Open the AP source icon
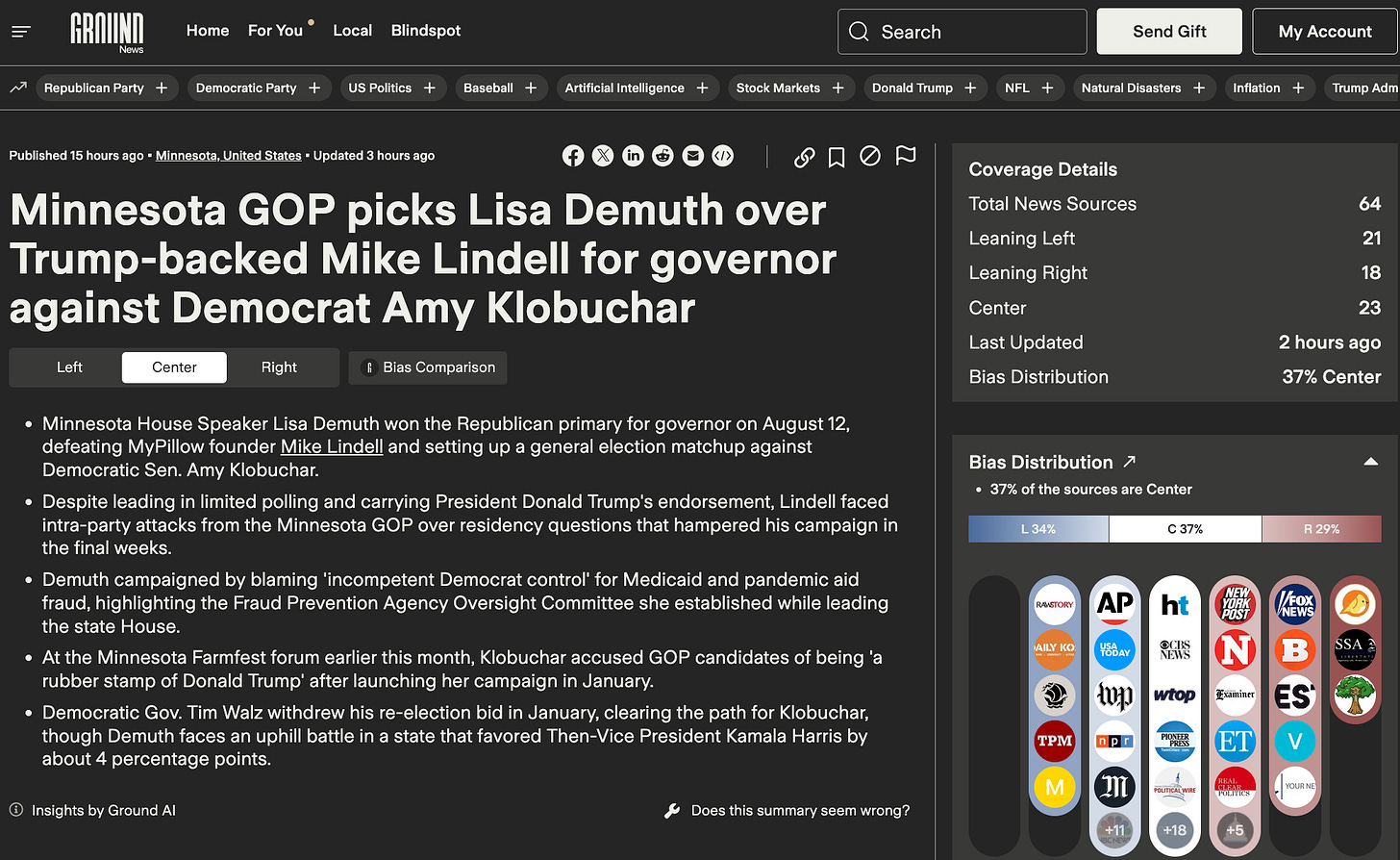Screen dimensions: 1400x860 1114,604
